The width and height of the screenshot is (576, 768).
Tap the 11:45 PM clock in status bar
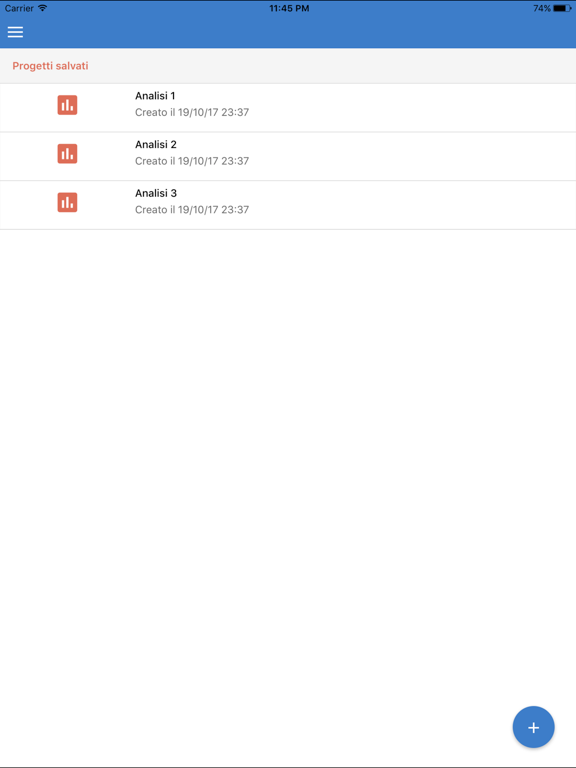[x=289, y=8]
